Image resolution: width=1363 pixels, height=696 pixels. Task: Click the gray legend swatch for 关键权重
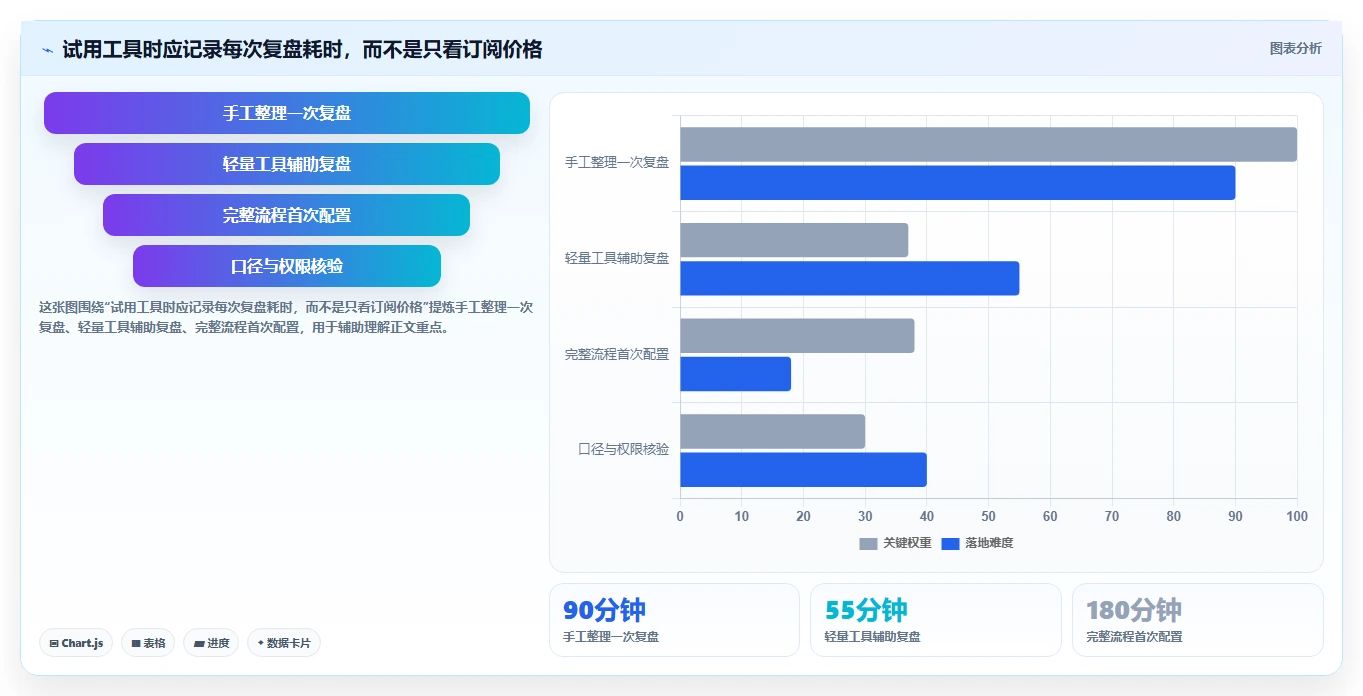tap(868, 543)
